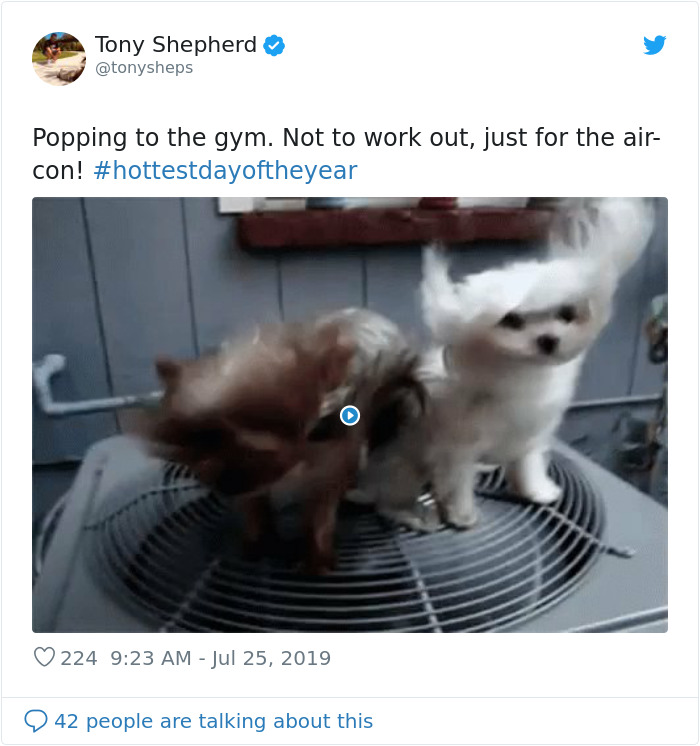Play the GIF with the center play button
The width and height of the screenshot is (700, 746).
click(350, 415)
